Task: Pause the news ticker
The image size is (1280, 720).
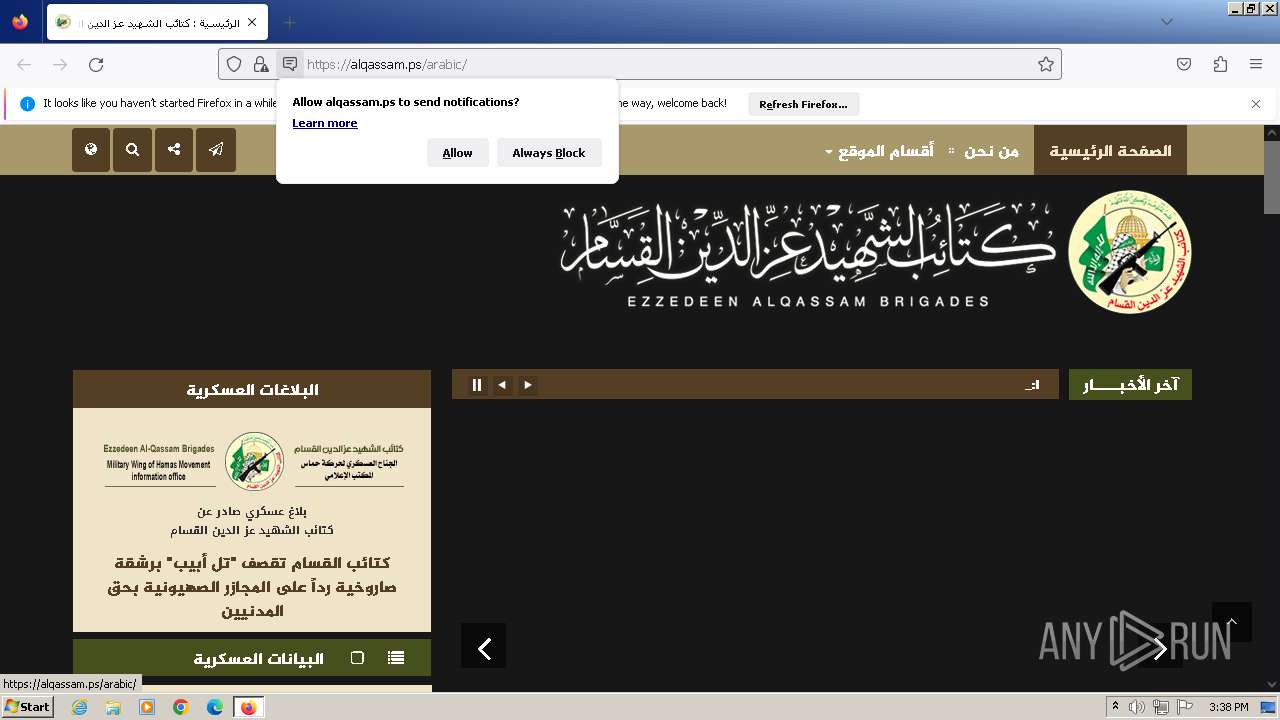Action: pyautogui.click(x=477, y=385)
